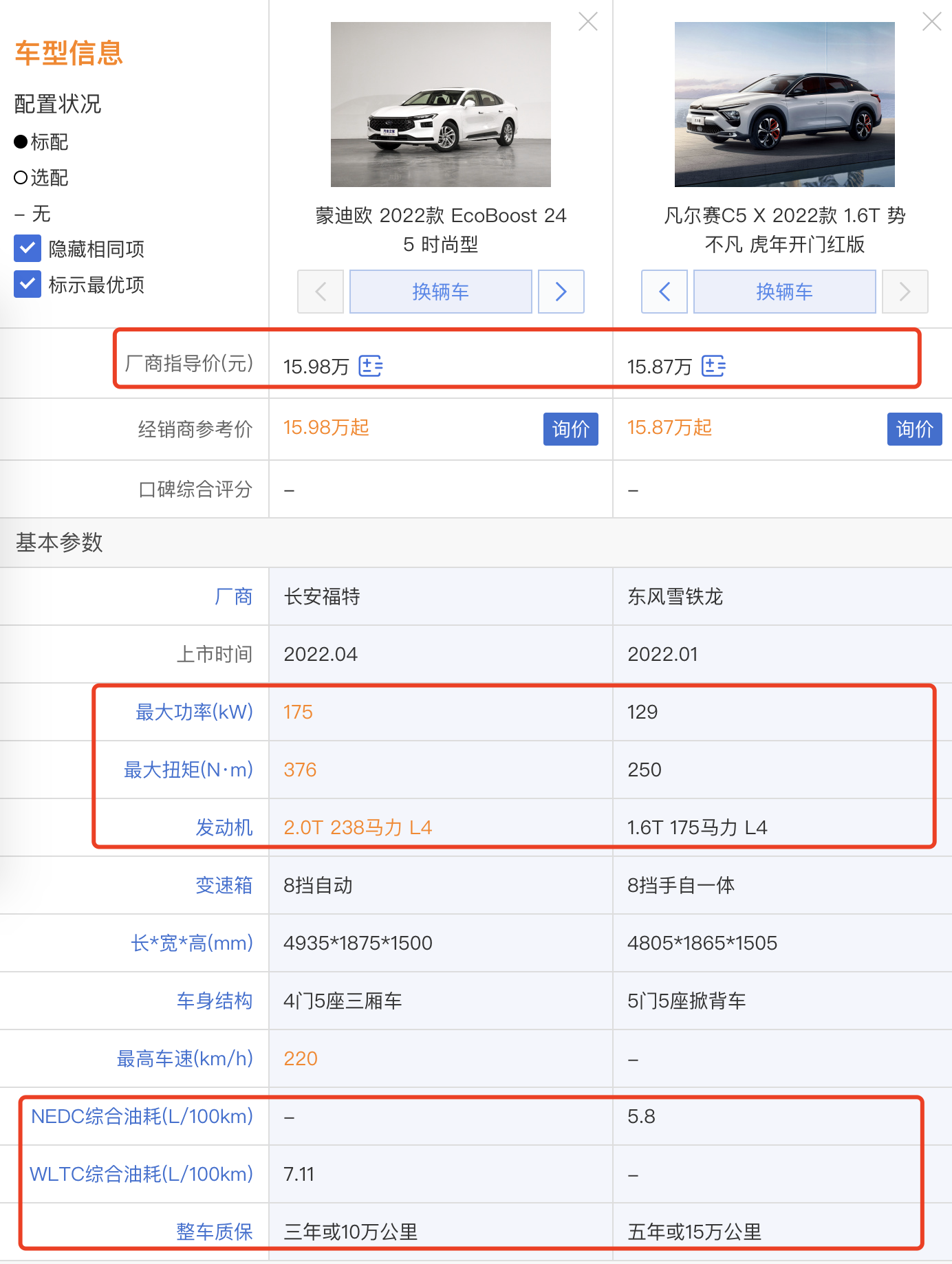Click 询价 for the 15.98万起 price
This screenshot has height=1264, width=952.
tap(571, 429)
